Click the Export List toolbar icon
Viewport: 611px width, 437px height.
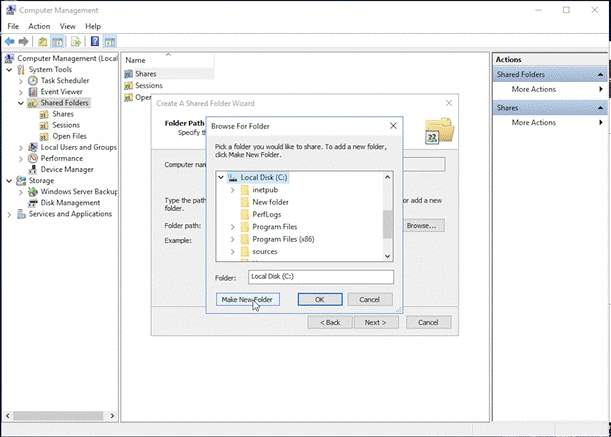point(76,41)
